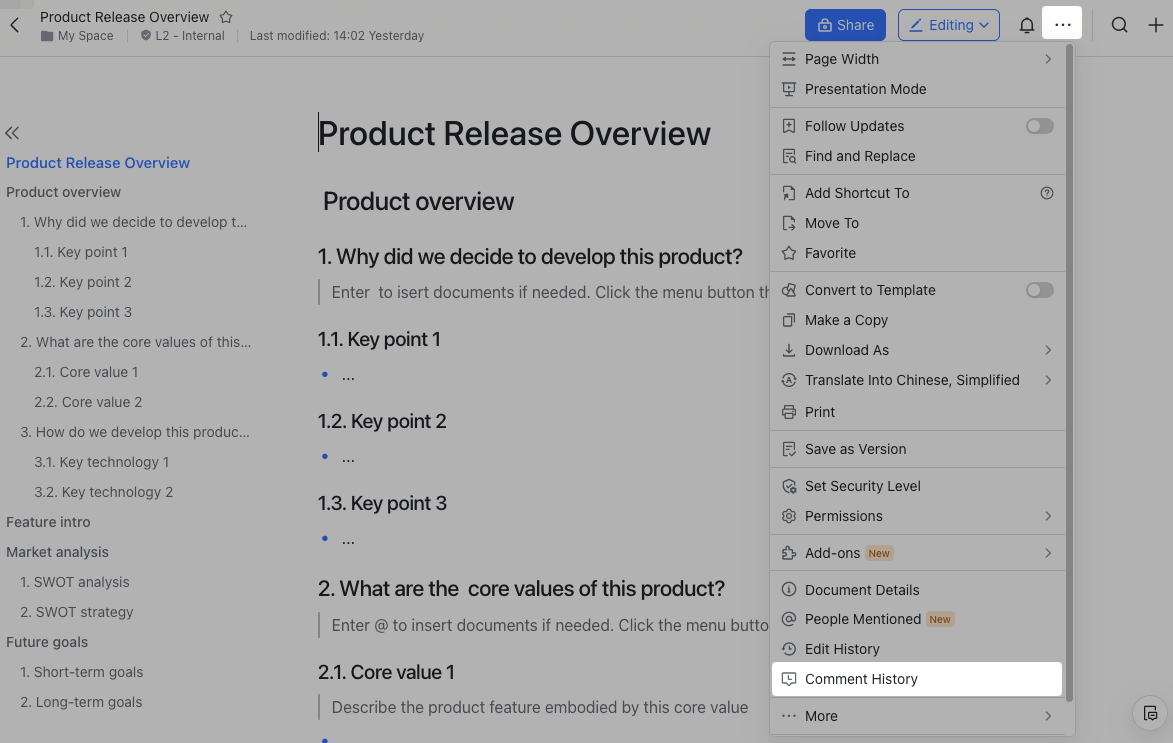Image resolution: width=1173 pixels, height=743 pixels.
Task: Expand Translate Into Chinese, Simplified submenu
Action: coord(1047,380)
